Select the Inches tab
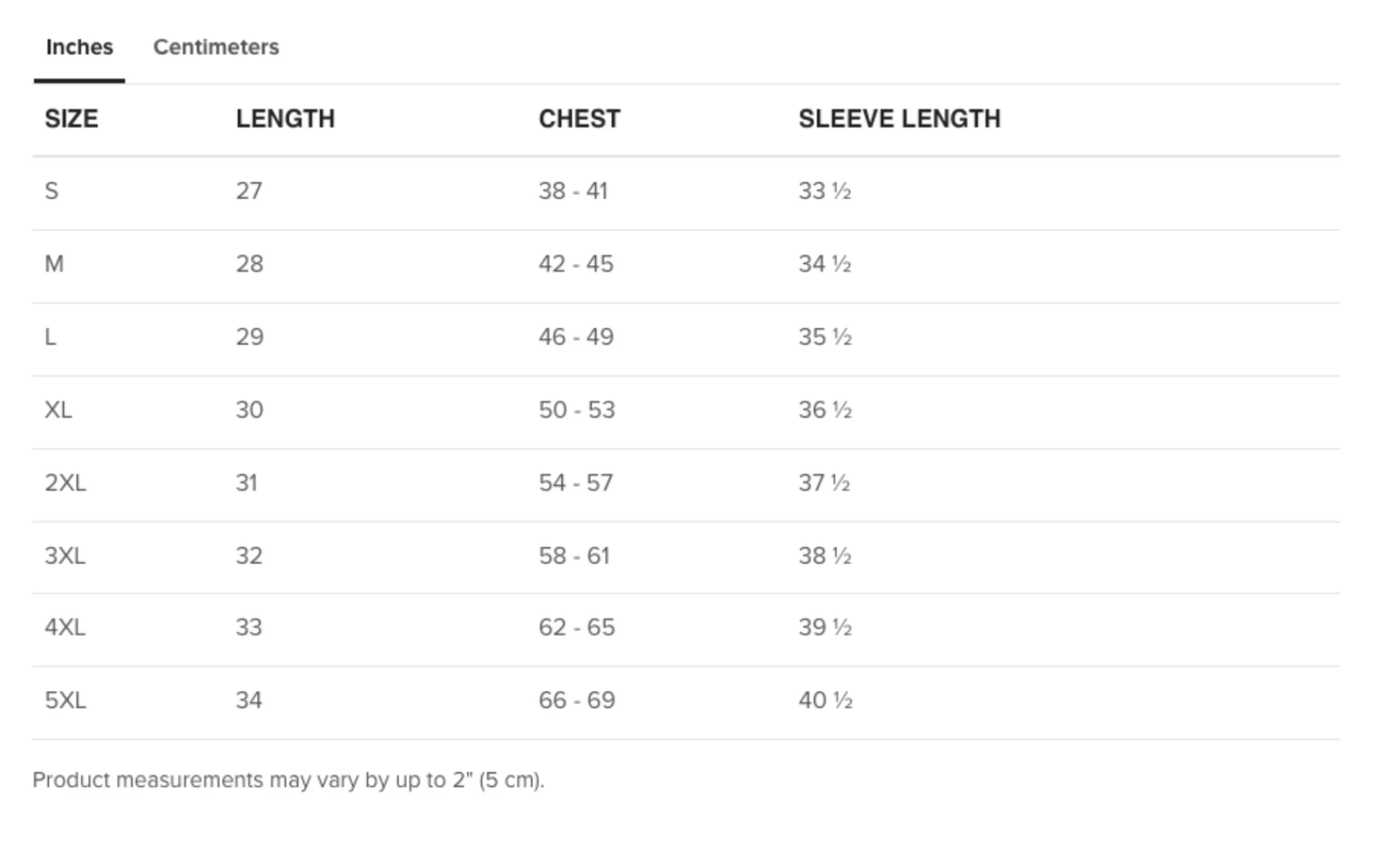The height and width of the screenshot is (842, 1400). (79, 47)
